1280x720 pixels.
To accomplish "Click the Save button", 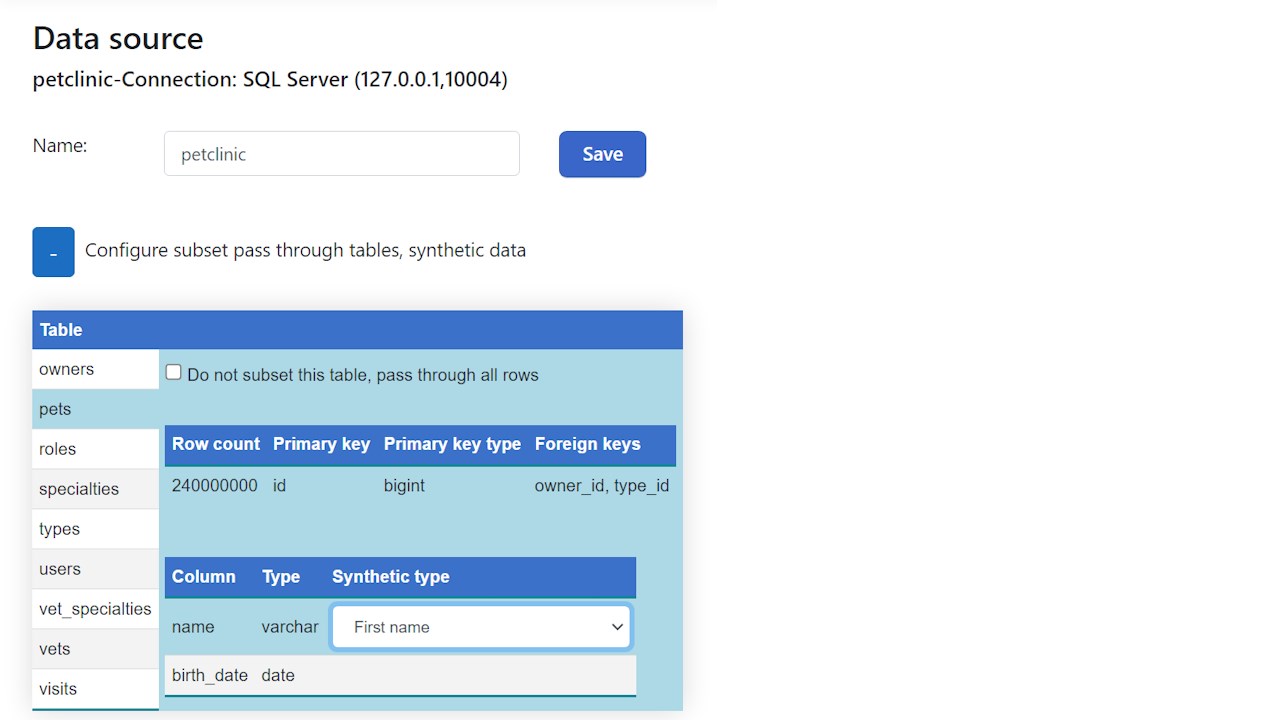I will (602, 154).
